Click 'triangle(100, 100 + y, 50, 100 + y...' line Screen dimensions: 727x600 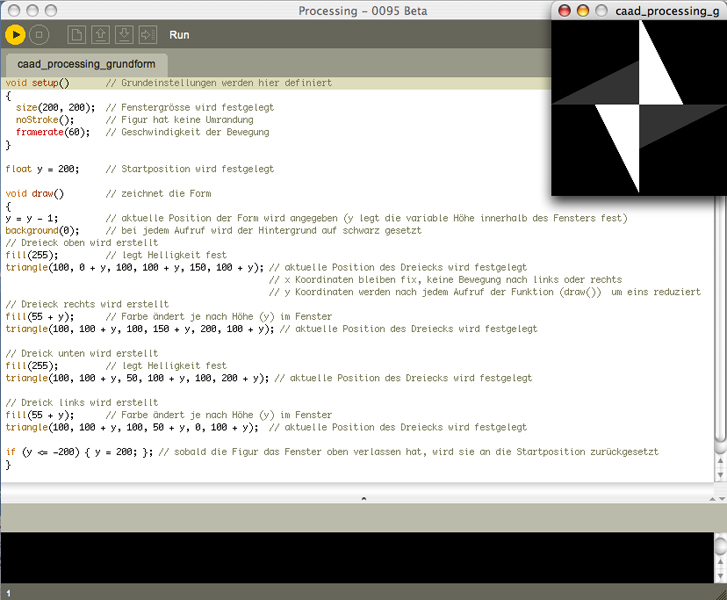point(137,378)
